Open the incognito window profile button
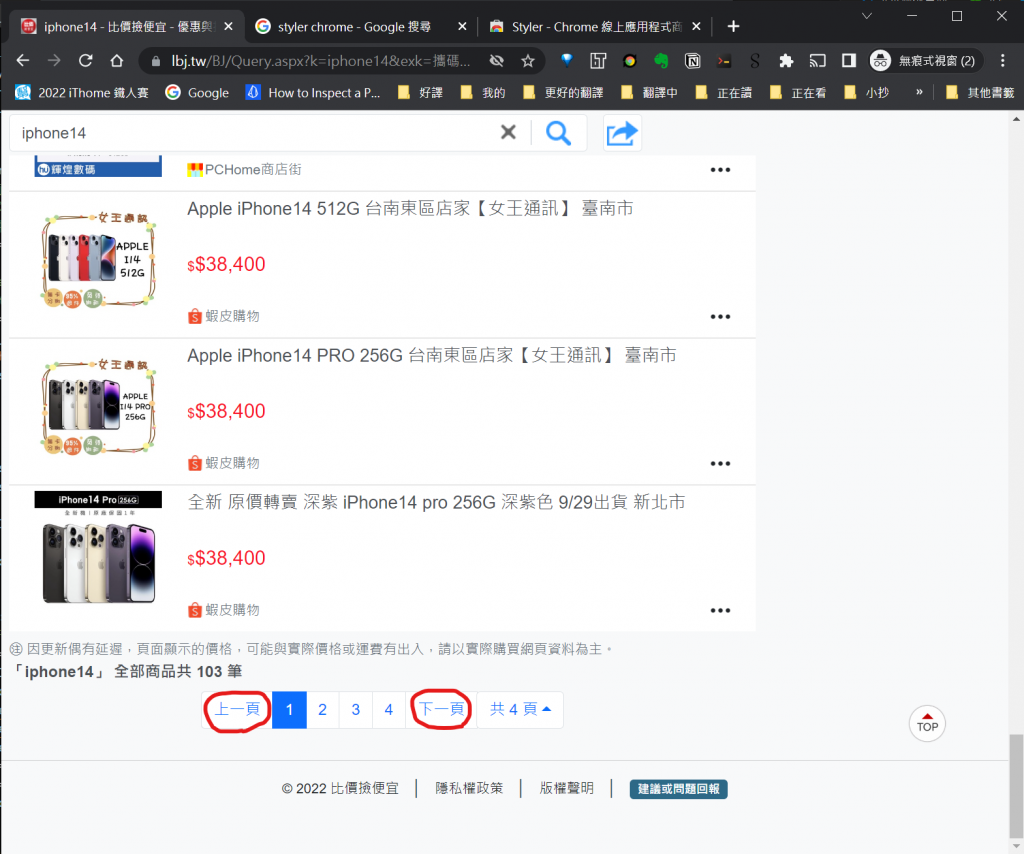 (x=923, y=61)
